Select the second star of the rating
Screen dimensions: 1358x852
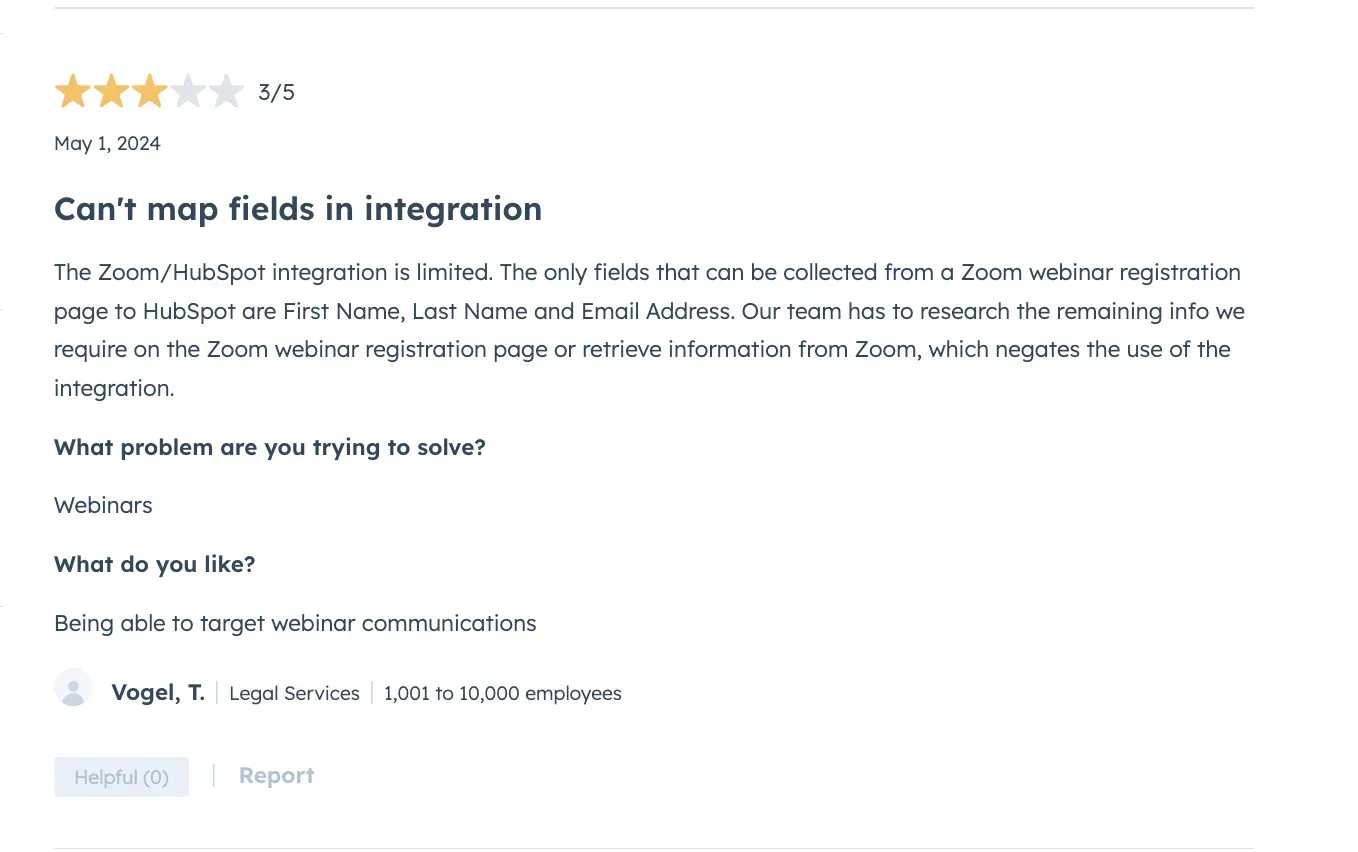point(111,91)
